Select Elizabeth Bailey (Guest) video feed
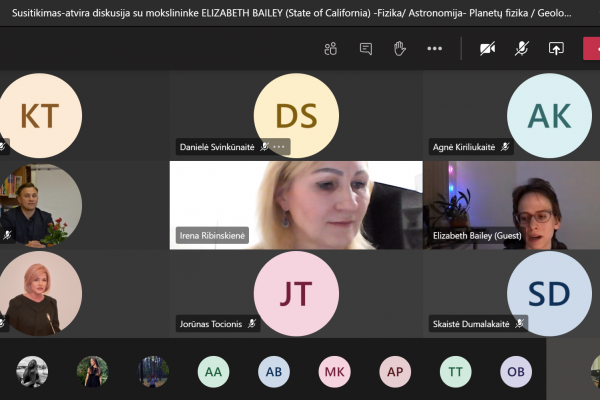 512,205
